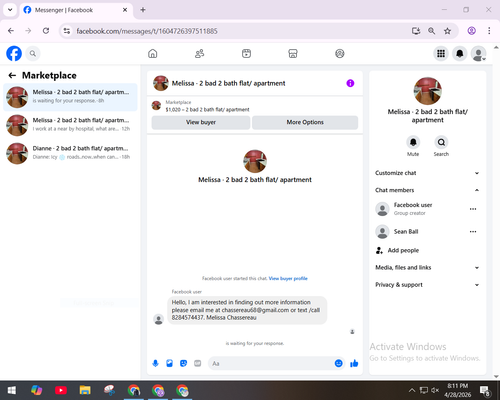Open the Facebook menu grid icon
Viewport: 500px width, 400px height.
click(441, 53)
